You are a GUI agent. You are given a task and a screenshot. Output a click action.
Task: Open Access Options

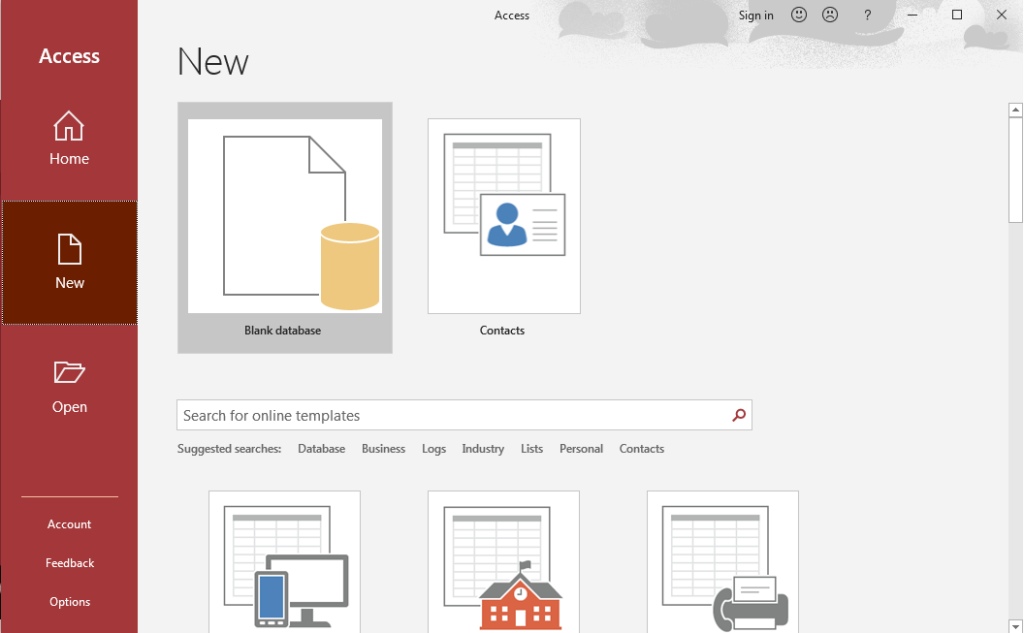69,602
